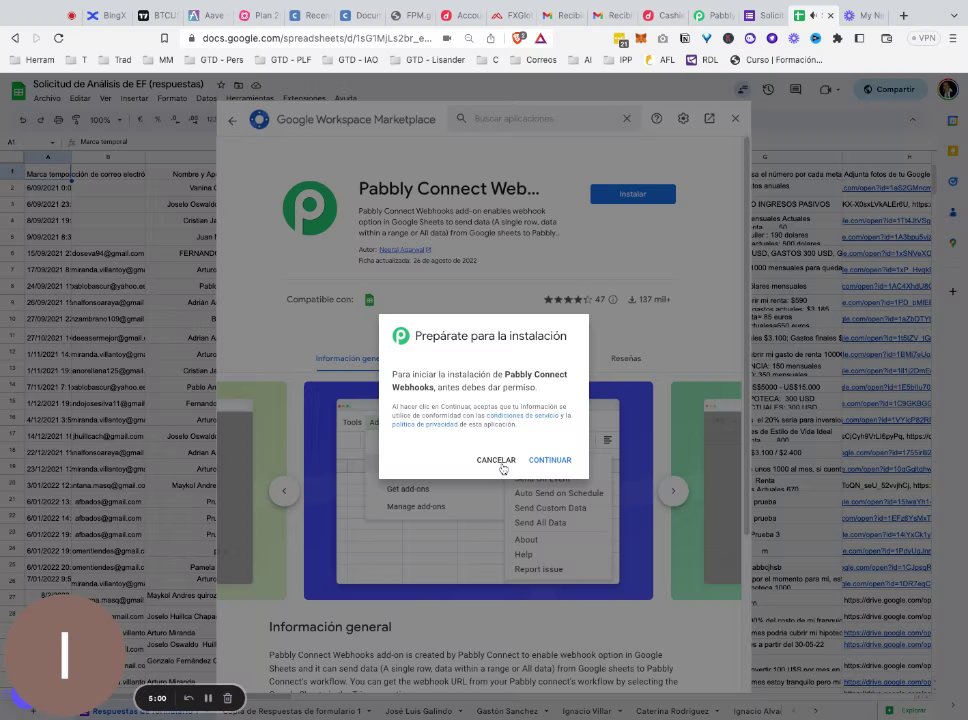Open Caterina Rodriguez sheet tab dropdown
This screenshot has width=968, height=720.
click(717, 711)
